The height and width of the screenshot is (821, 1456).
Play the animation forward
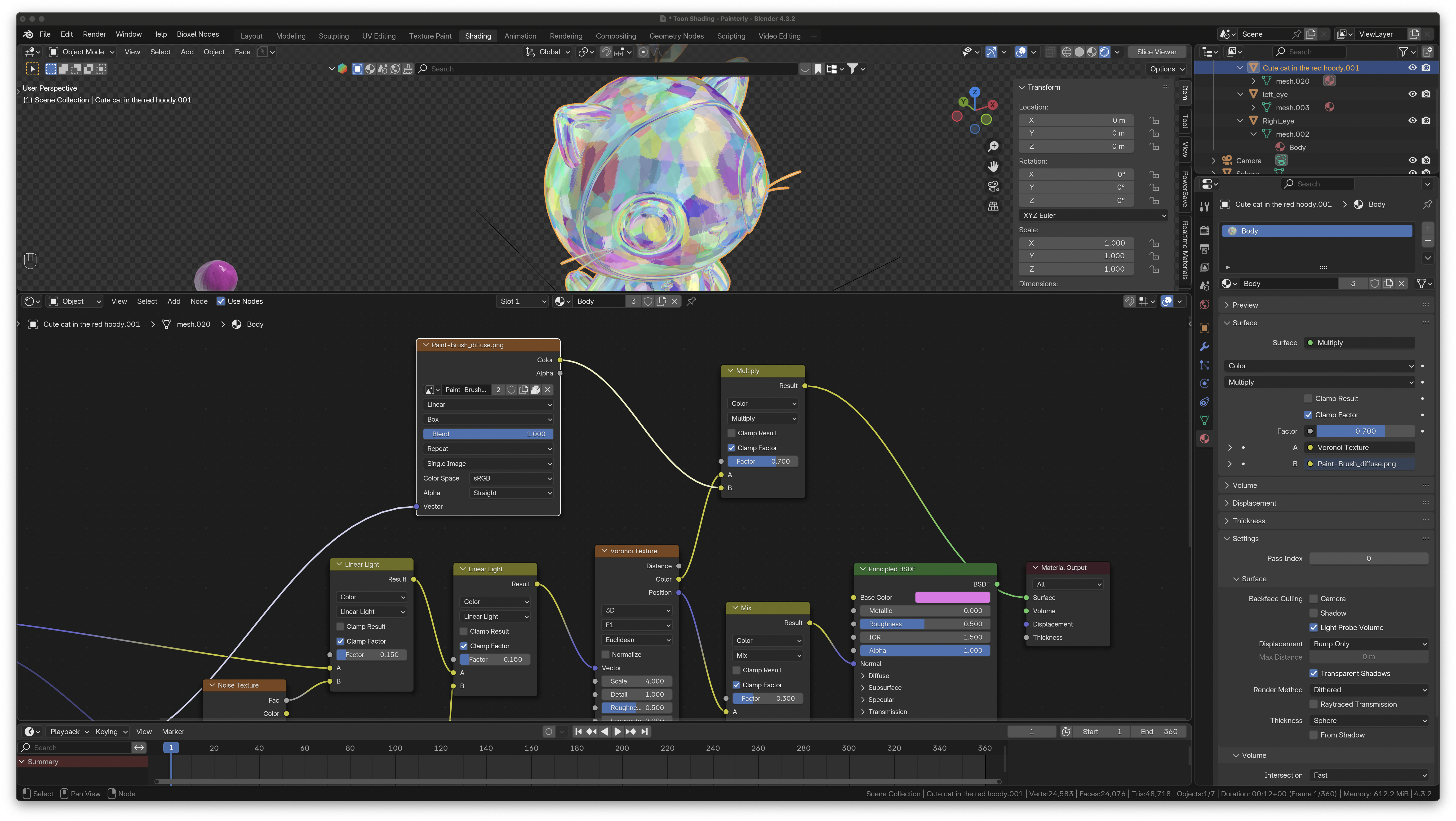[x=618, y=732]
